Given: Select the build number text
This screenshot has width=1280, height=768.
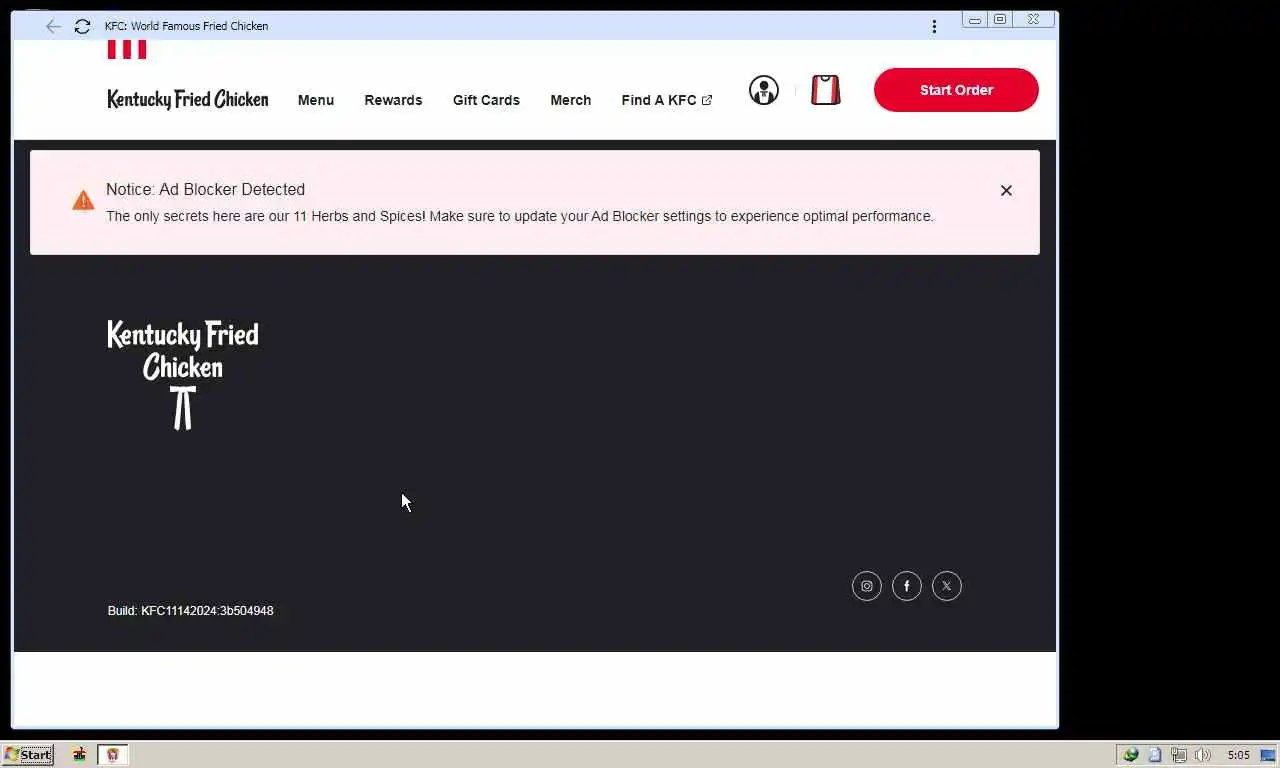Looking at the screenshot, I should click(x=190, y=611).
